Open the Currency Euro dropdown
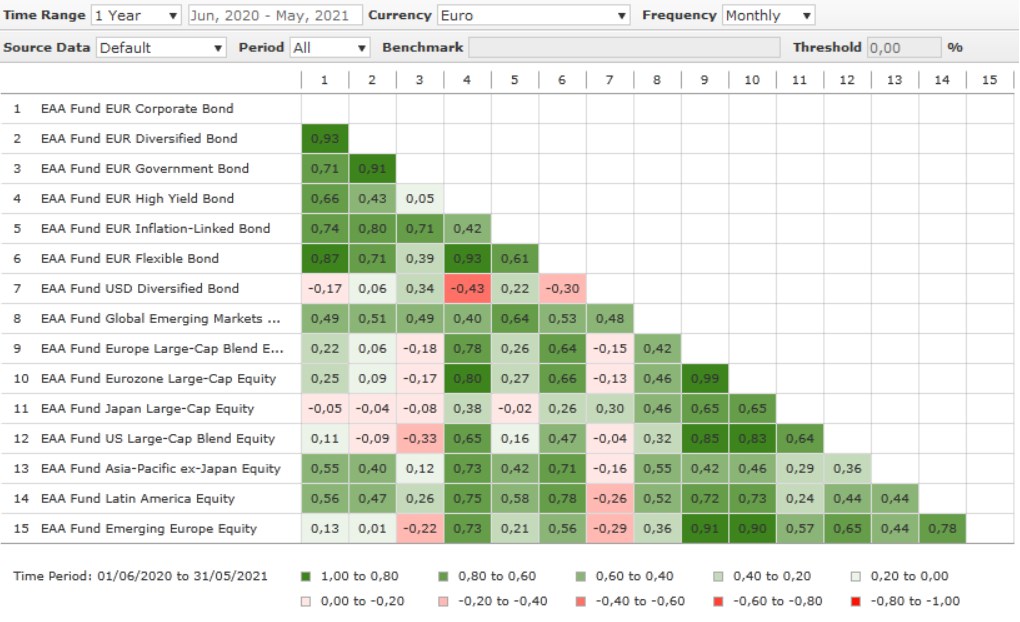1020x622 pixels. coord(534,15)
